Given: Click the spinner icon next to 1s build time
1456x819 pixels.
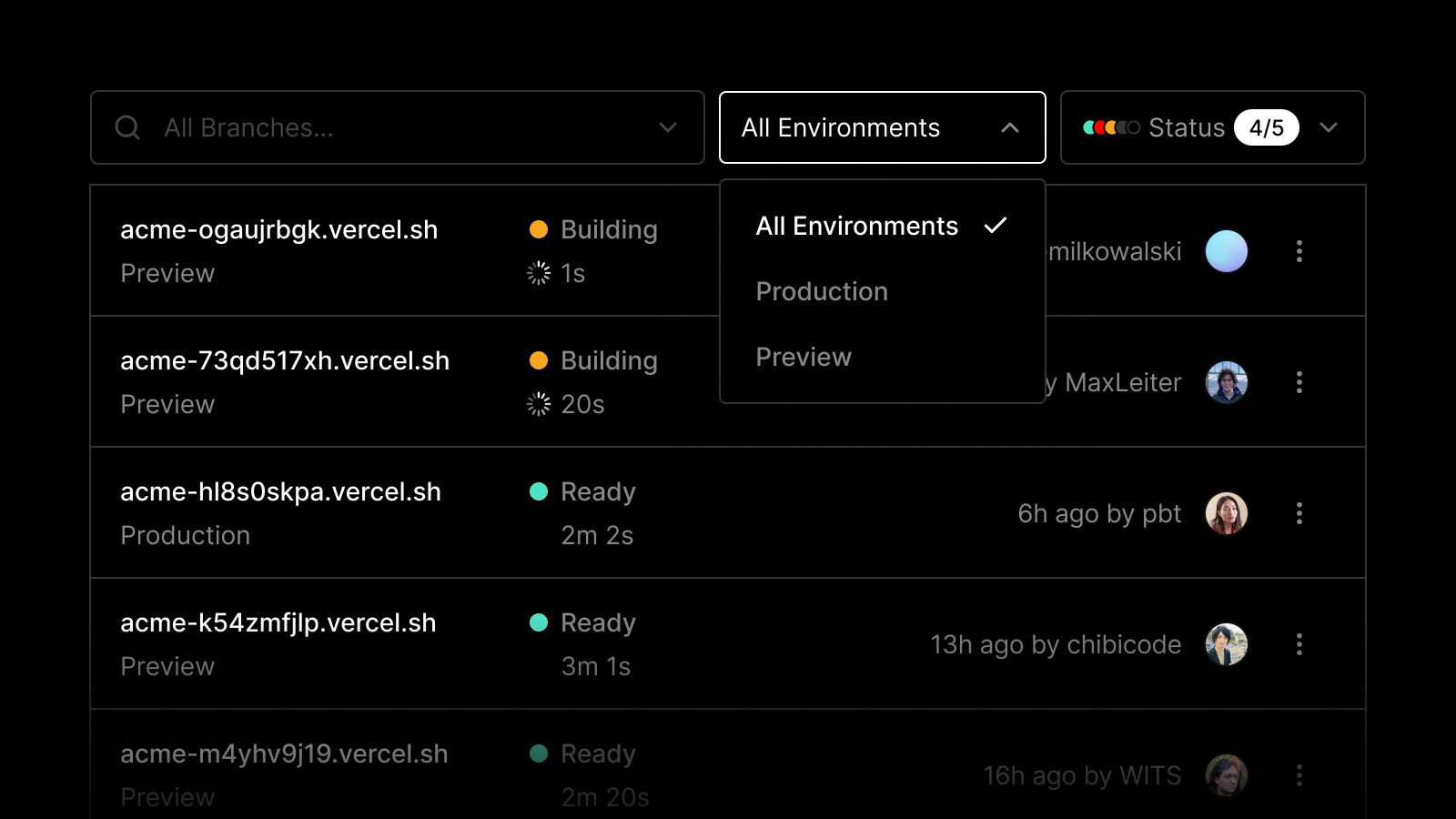Looking at the screenshot, I should [x=539, y=272].
